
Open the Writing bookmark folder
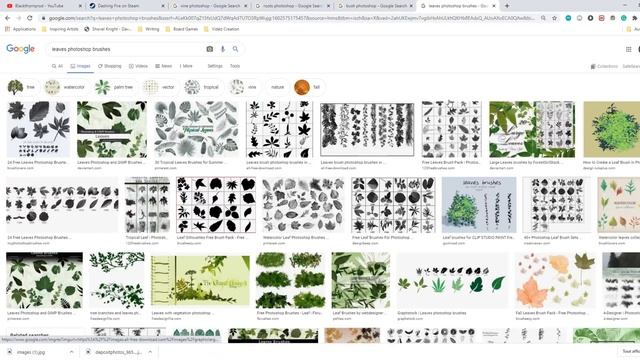click(x=149, y=29)
